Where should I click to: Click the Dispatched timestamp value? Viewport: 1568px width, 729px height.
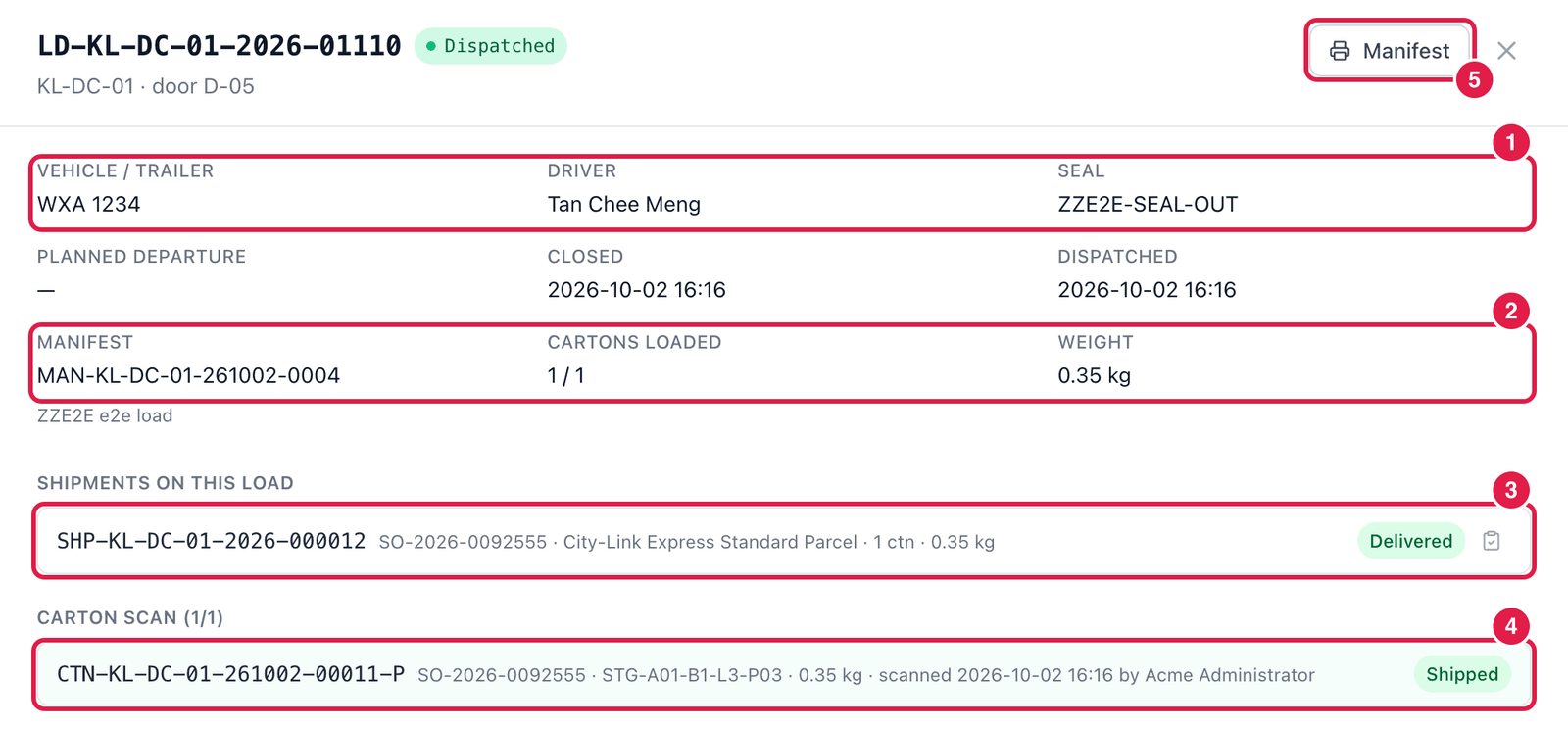[x=1147, y=290]
